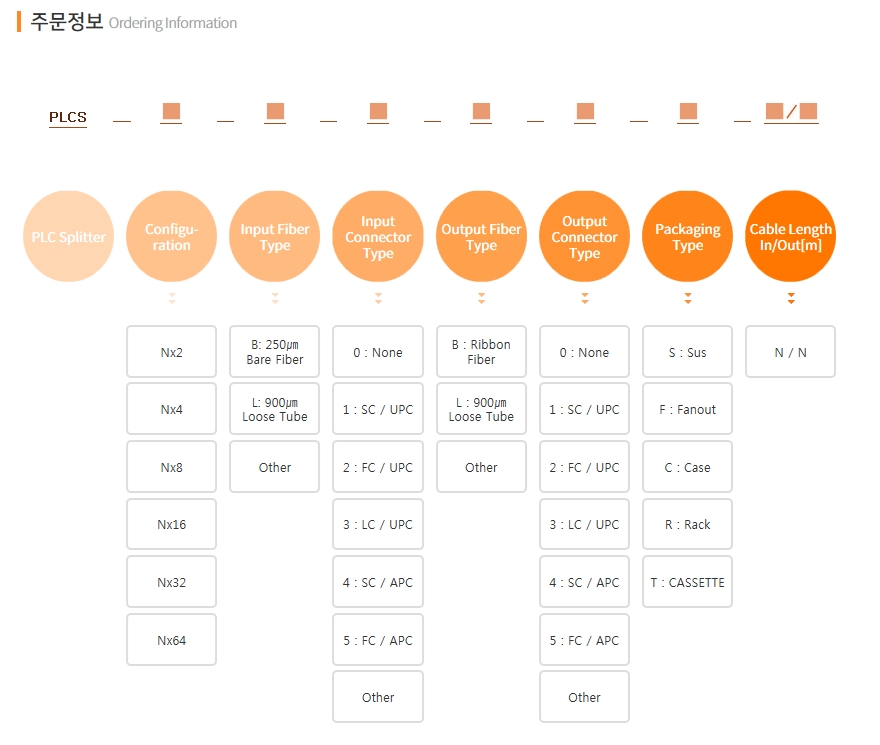Click the PLCS code prefix text
This screenshot has height=745, width=880.
point(68,117)
